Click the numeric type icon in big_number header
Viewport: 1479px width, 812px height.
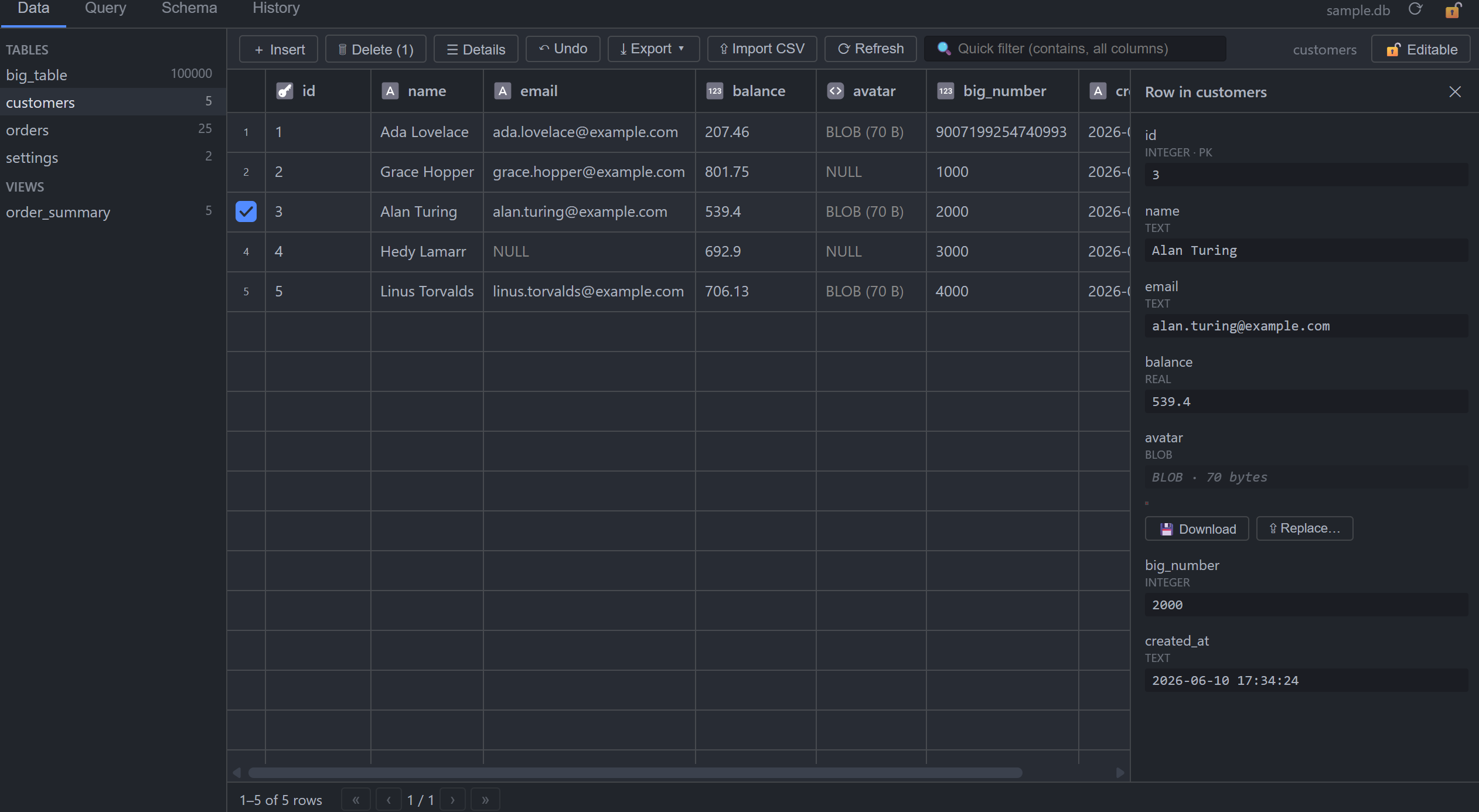point(946,91)
